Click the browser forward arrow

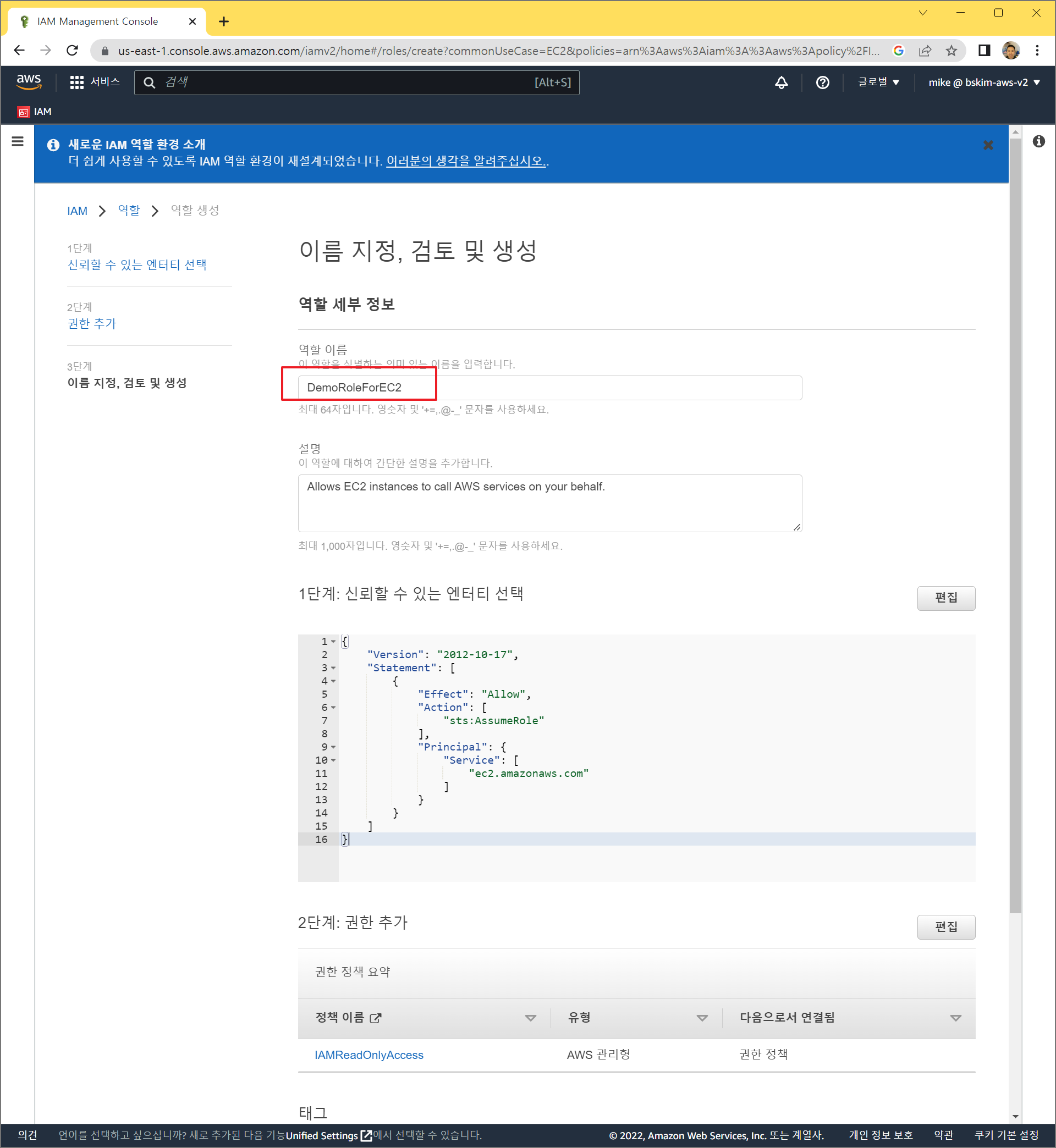pos(46,50)
